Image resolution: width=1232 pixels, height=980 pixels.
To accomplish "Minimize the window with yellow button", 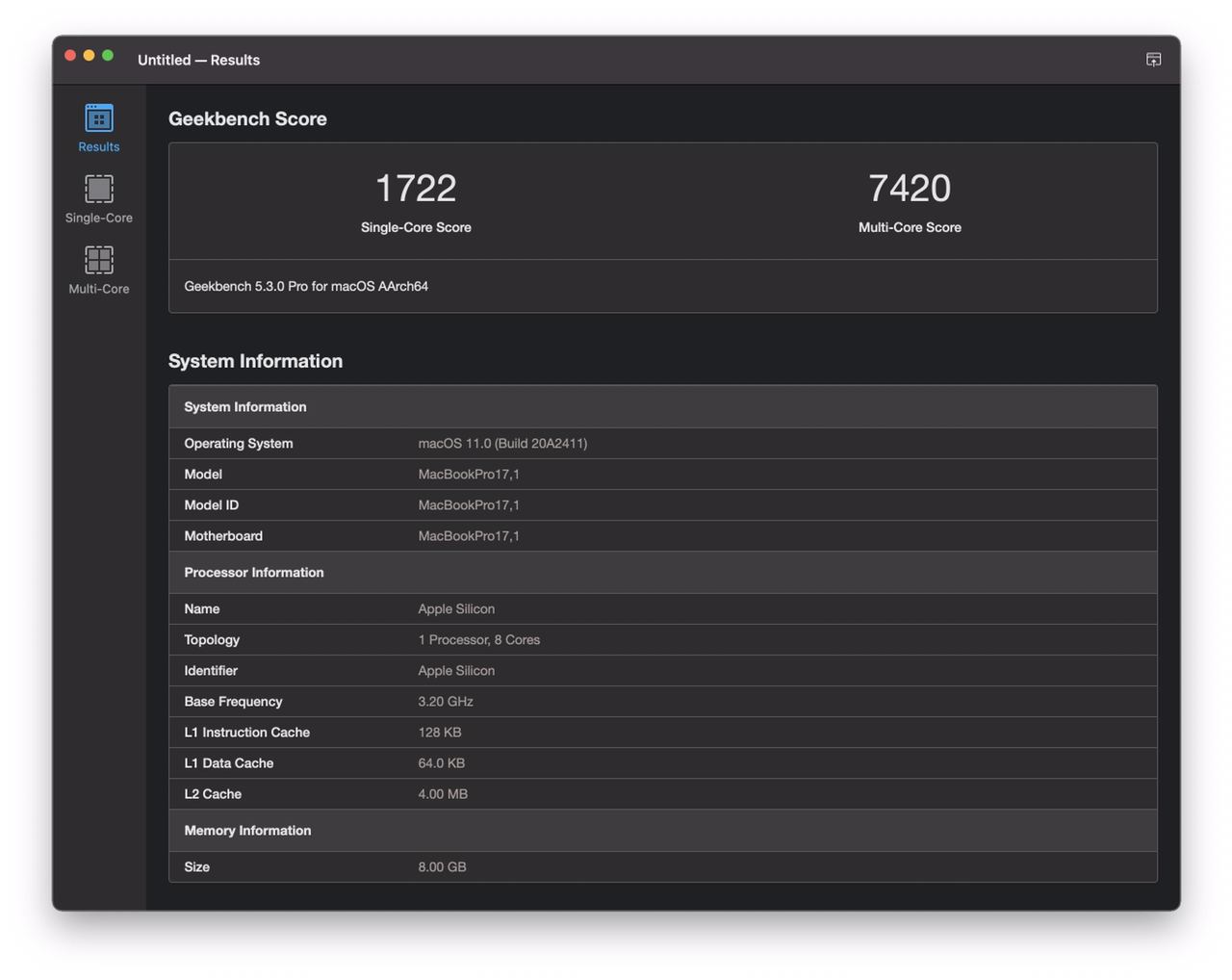I will [x=89, y=56].
